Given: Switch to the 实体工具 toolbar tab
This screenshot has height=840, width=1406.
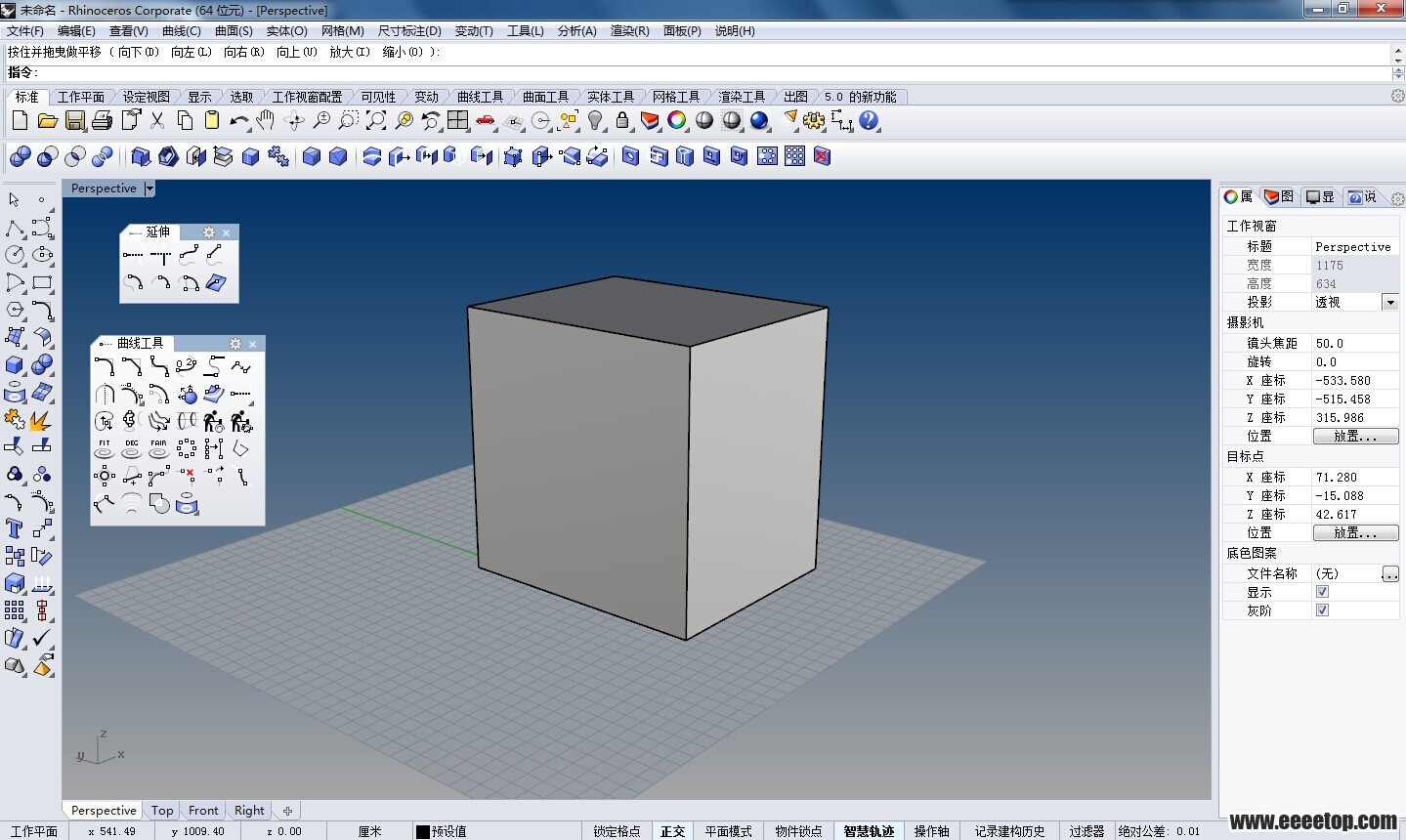Looking at the screenshot, I should 611,97.
